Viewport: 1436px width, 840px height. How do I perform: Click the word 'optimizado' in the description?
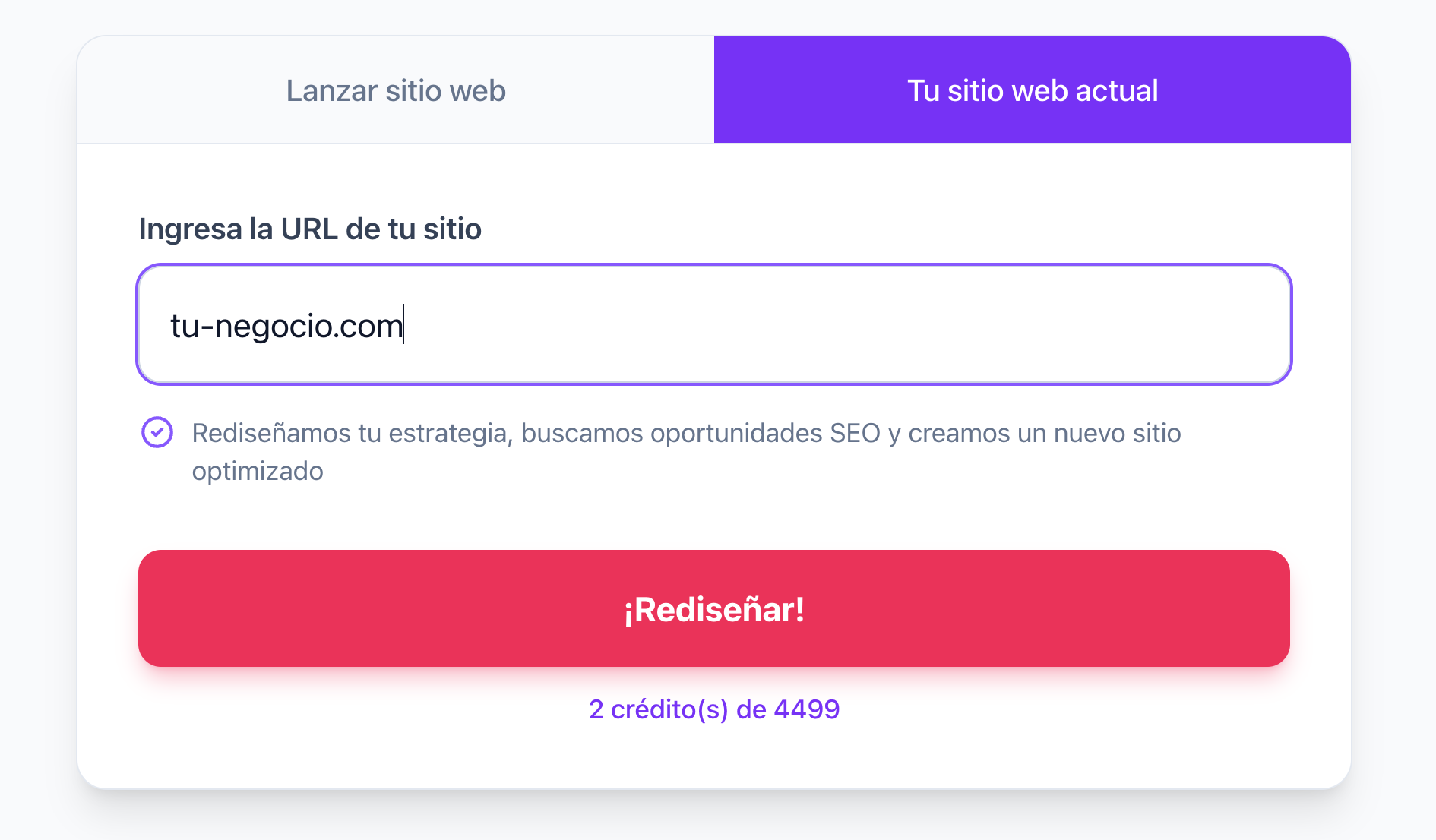(x=258, y=471)
